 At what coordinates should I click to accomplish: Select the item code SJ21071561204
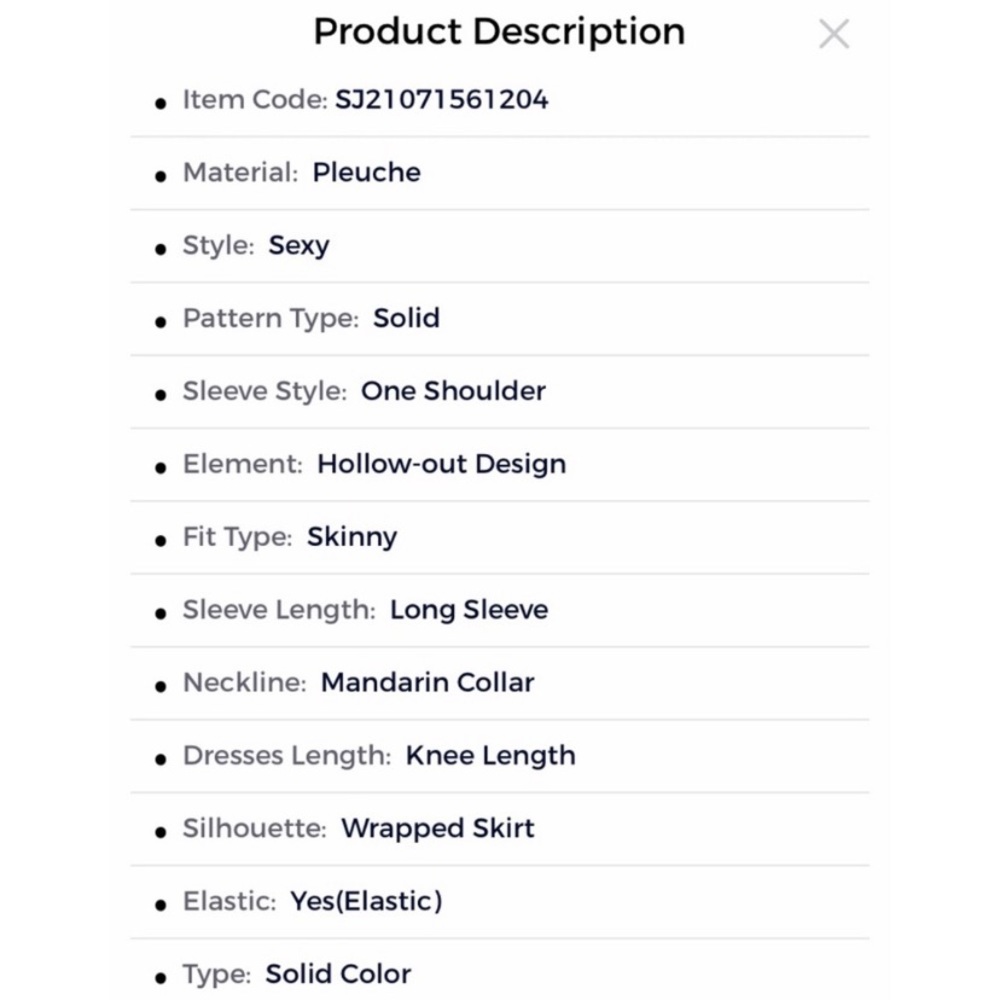coord(441,99)
